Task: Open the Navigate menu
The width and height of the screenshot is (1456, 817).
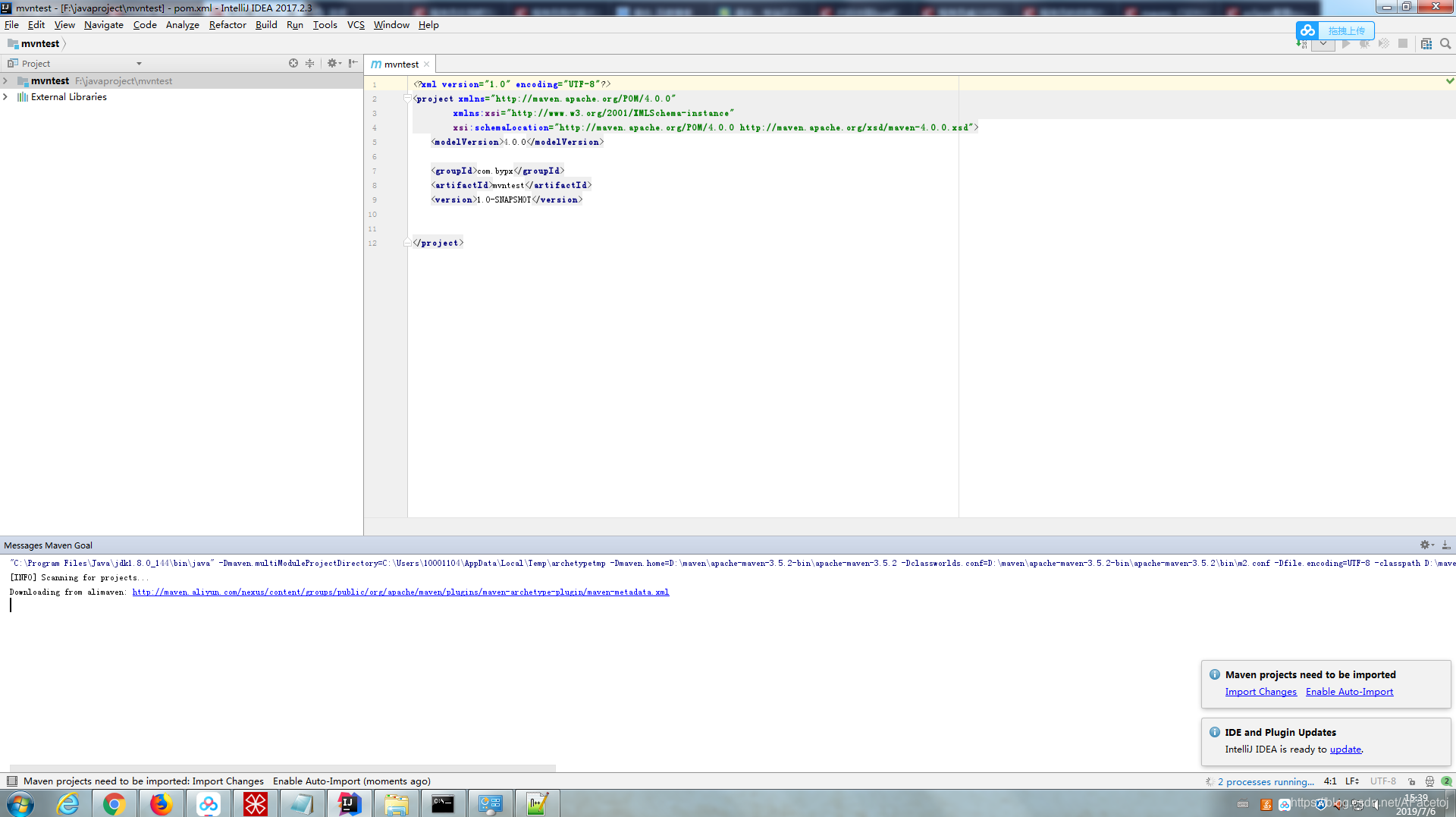Action: [x=103, y=24]
